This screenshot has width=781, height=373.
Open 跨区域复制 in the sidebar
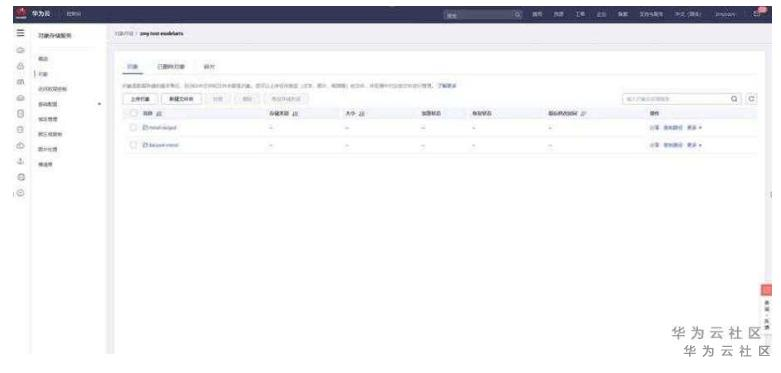(50, 134)
